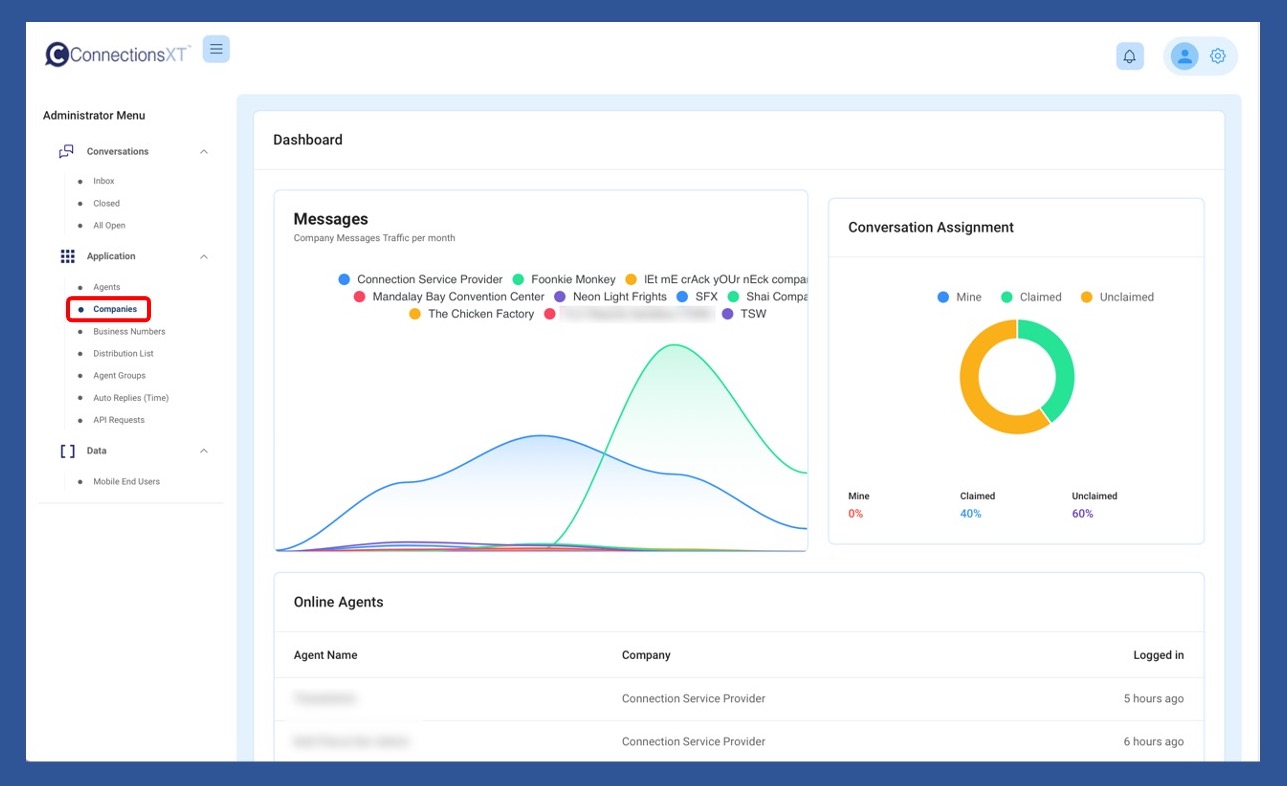Toggle Foonkie Monkey series in chart legend
This screenshot has height=786, width=1287.
pyautogui.click(x=564, y=280)
